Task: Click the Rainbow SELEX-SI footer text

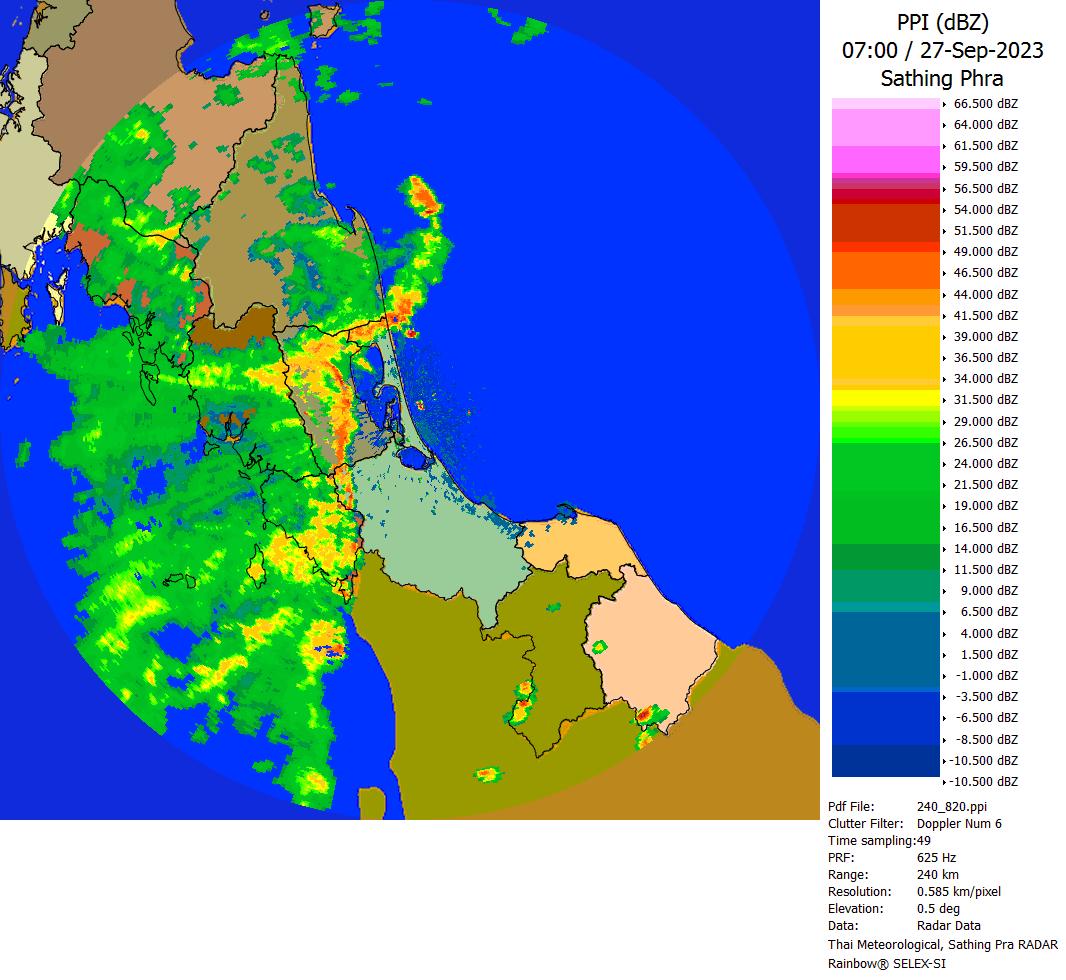Action: [x=886, y=963]
